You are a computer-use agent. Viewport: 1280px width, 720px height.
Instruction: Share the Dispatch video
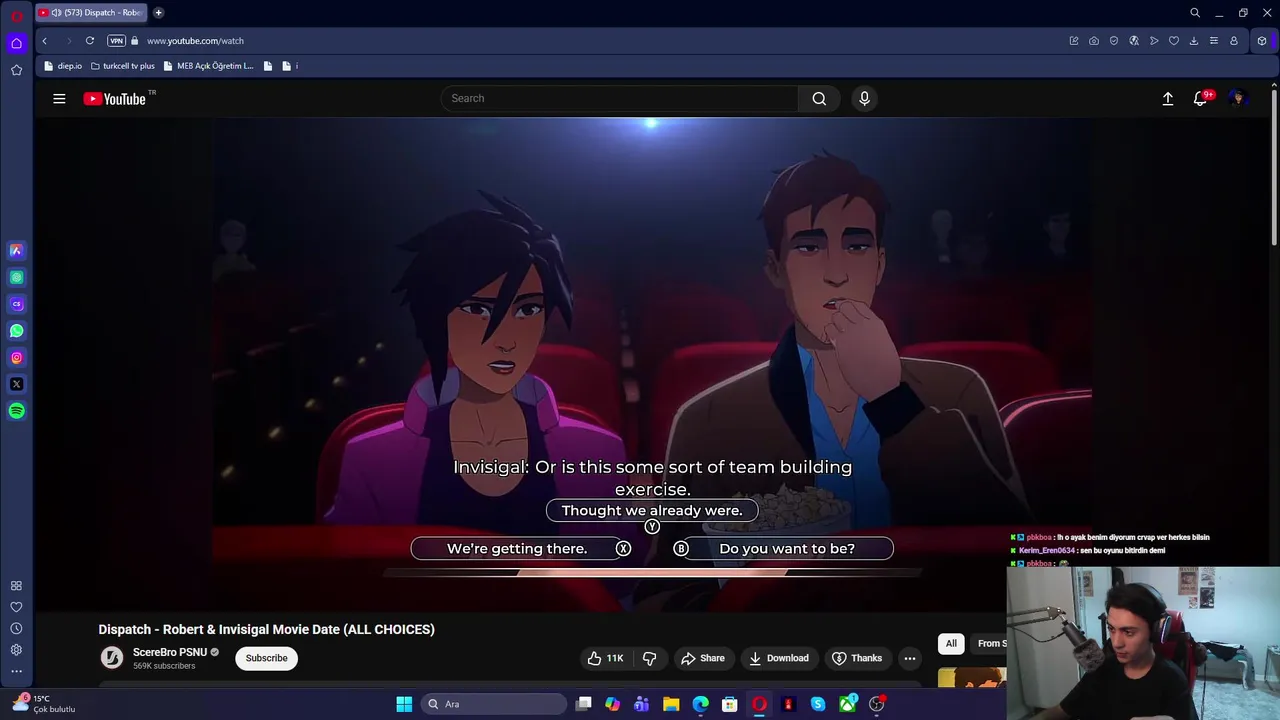click(x=703, y=658)
